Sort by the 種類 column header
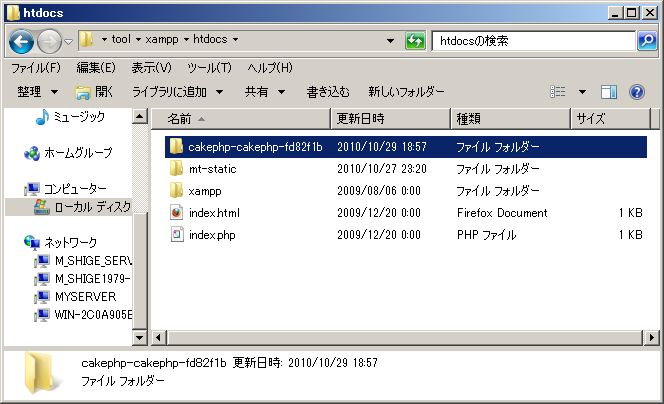664x404 pixels. (510, 119)
